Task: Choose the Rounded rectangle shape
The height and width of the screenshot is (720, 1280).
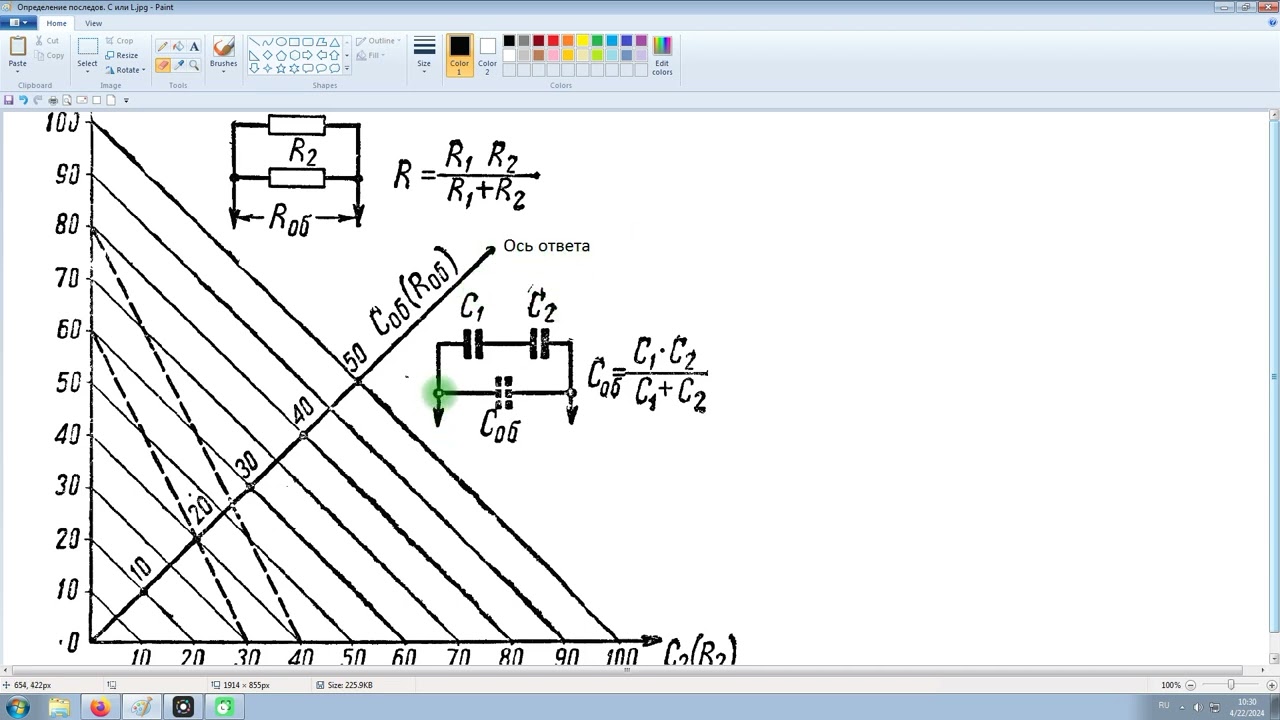Action: coord(308,42)
